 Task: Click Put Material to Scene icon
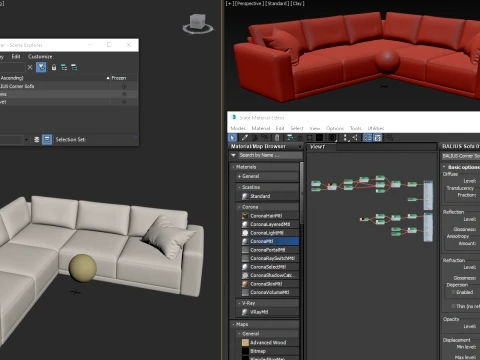pyautogui.click(x=255, y=138)
